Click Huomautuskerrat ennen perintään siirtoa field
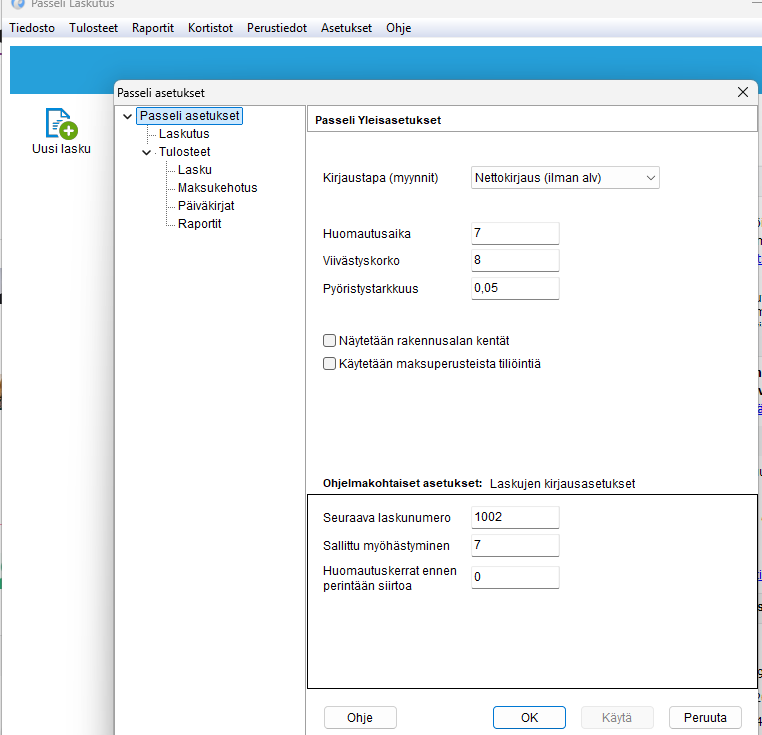Screen dimensions: 762x735 point(515,577)
